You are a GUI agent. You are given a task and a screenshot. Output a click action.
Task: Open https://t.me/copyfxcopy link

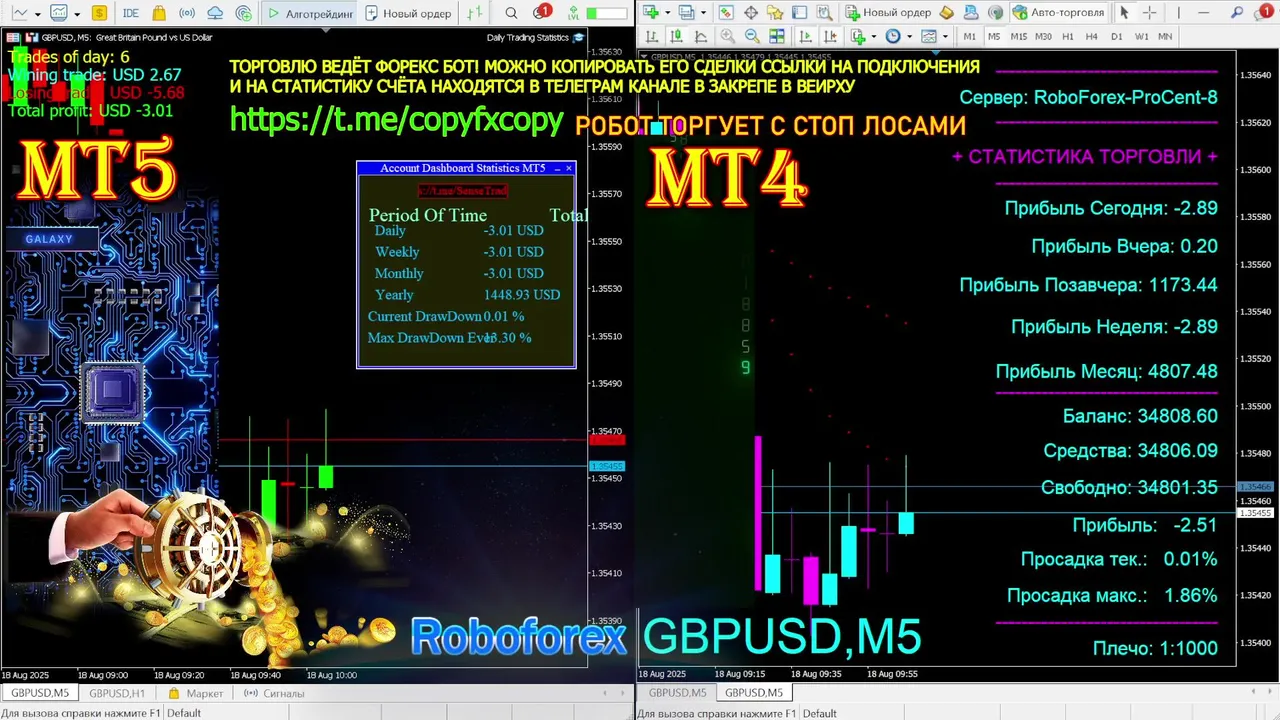(x=397, y=119)
